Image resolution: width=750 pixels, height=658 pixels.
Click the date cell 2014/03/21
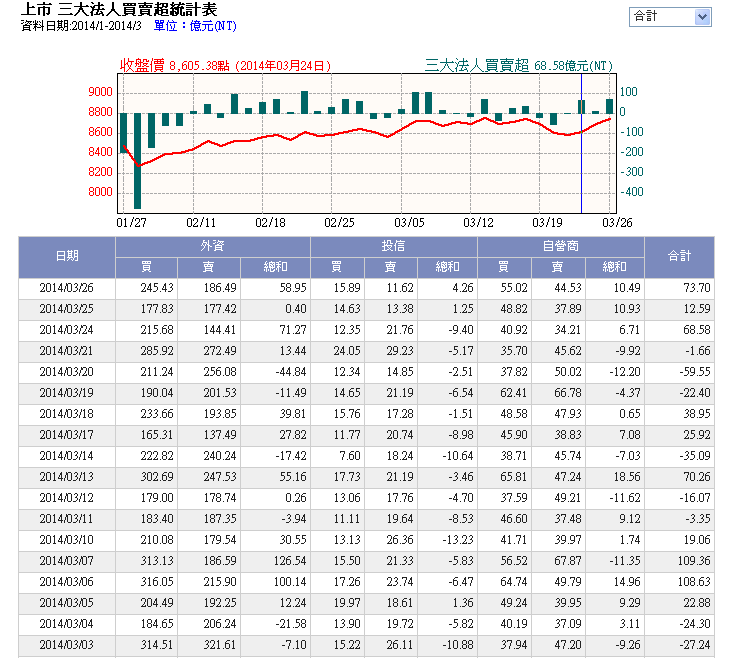point(66,351)
